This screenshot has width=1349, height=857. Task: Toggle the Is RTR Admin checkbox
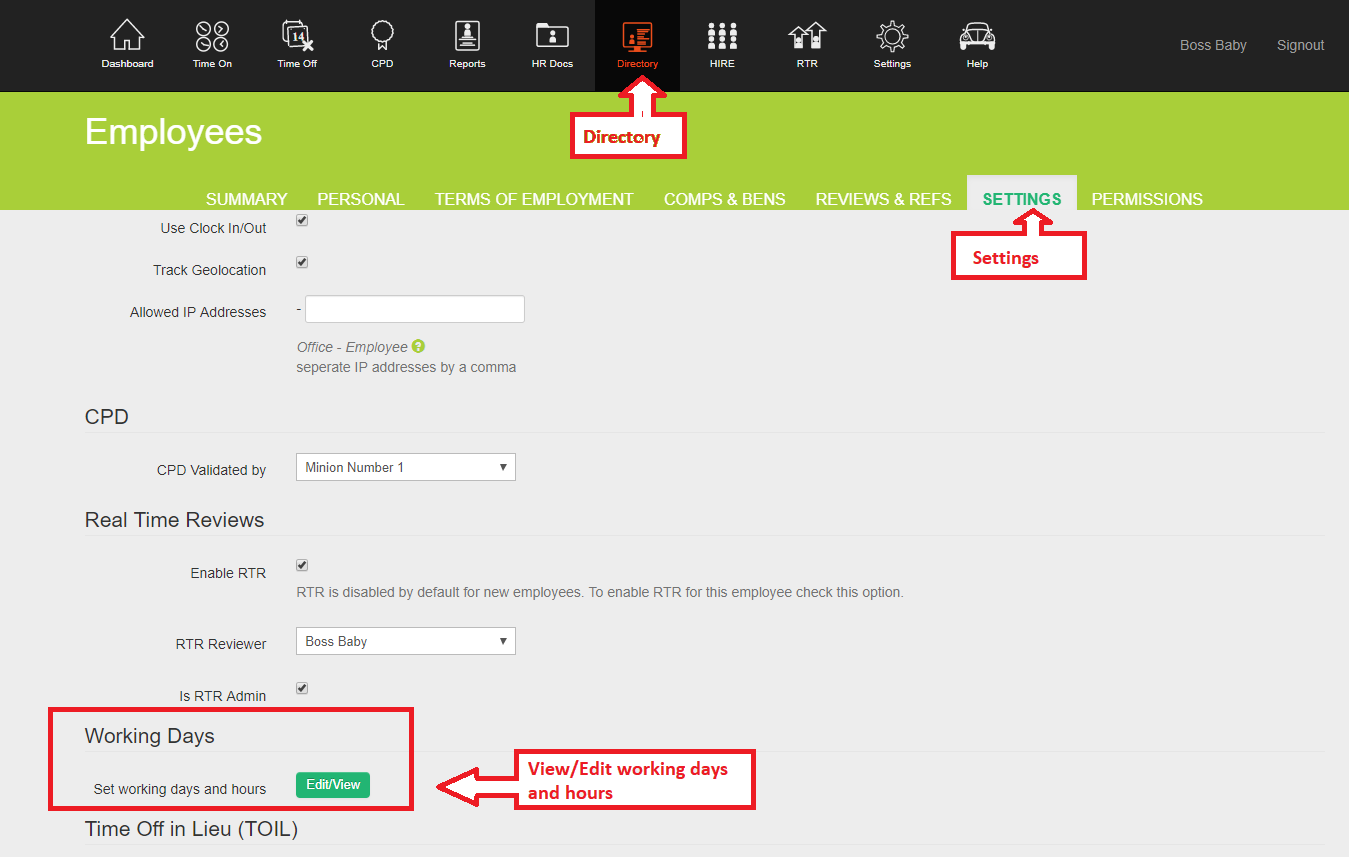point(302,688)
